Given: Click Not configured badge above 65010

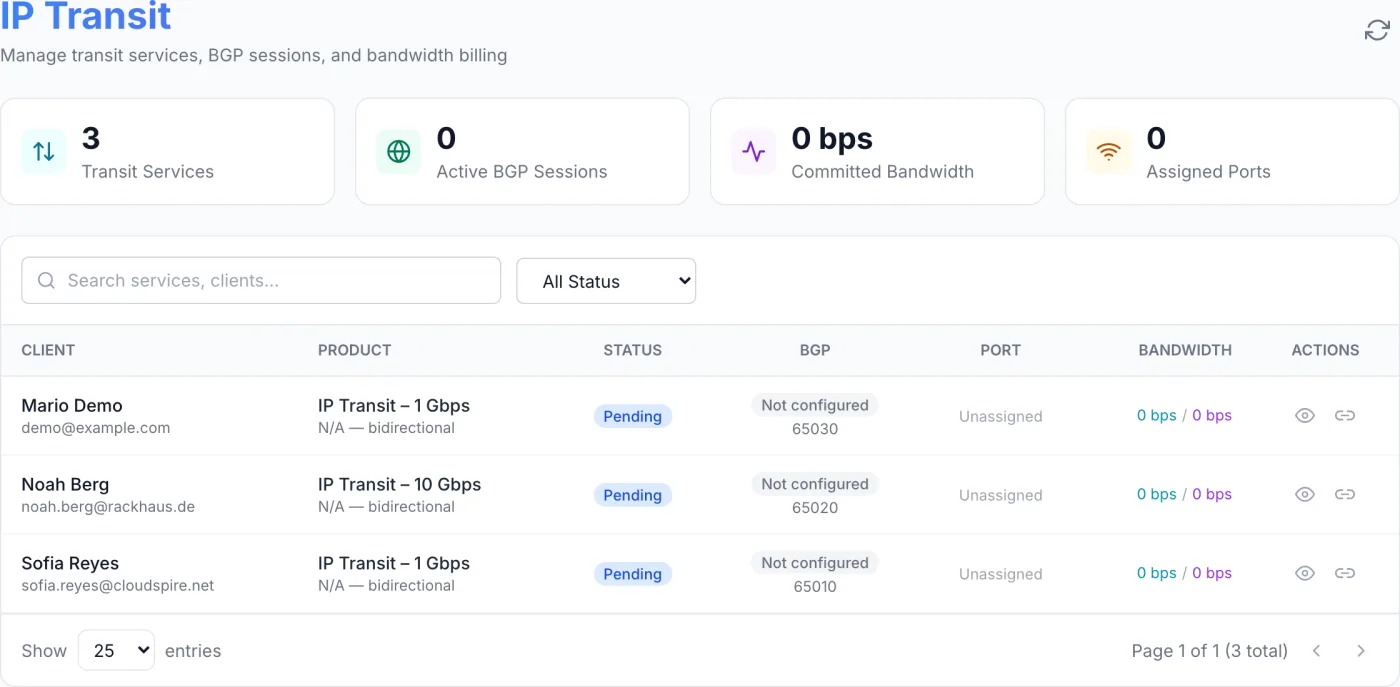Looking at the screenshot, I should (815, 563).
